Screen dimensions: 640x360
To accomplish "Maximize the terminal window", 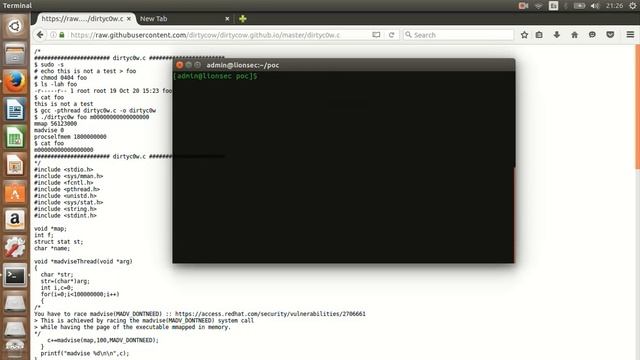I will coord(198,65).
